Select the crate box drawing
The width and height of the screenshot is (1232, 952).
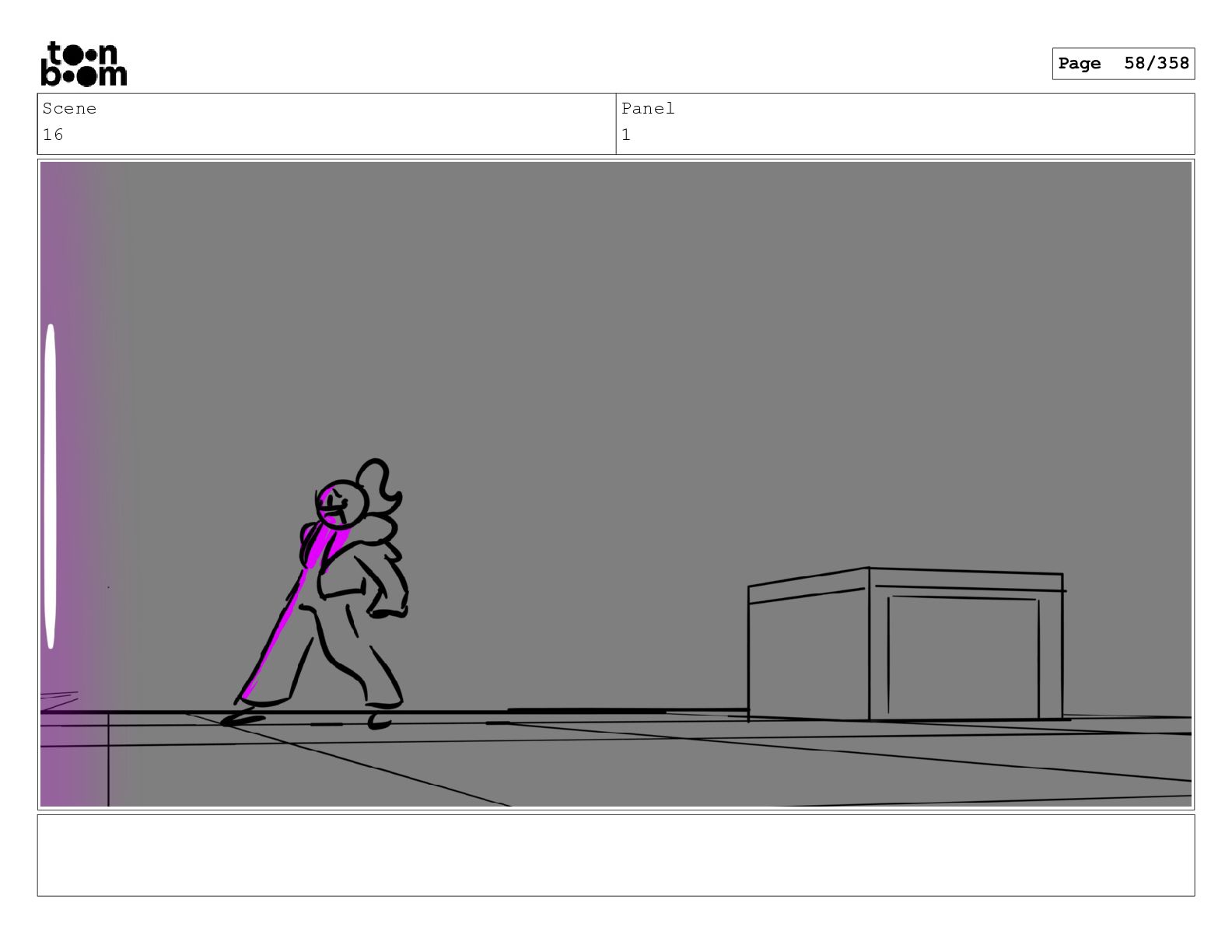(x=905, y=644)
